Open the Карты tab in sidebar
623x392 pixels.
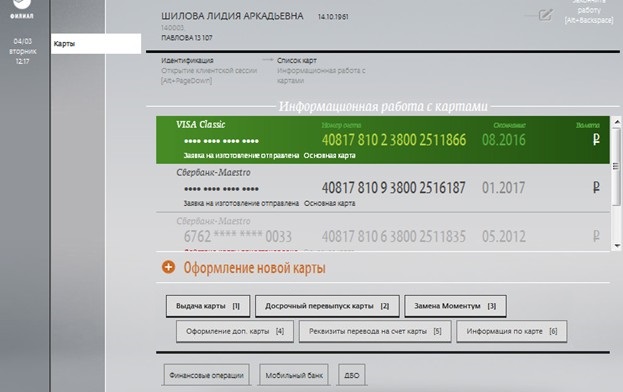point(96,44)
